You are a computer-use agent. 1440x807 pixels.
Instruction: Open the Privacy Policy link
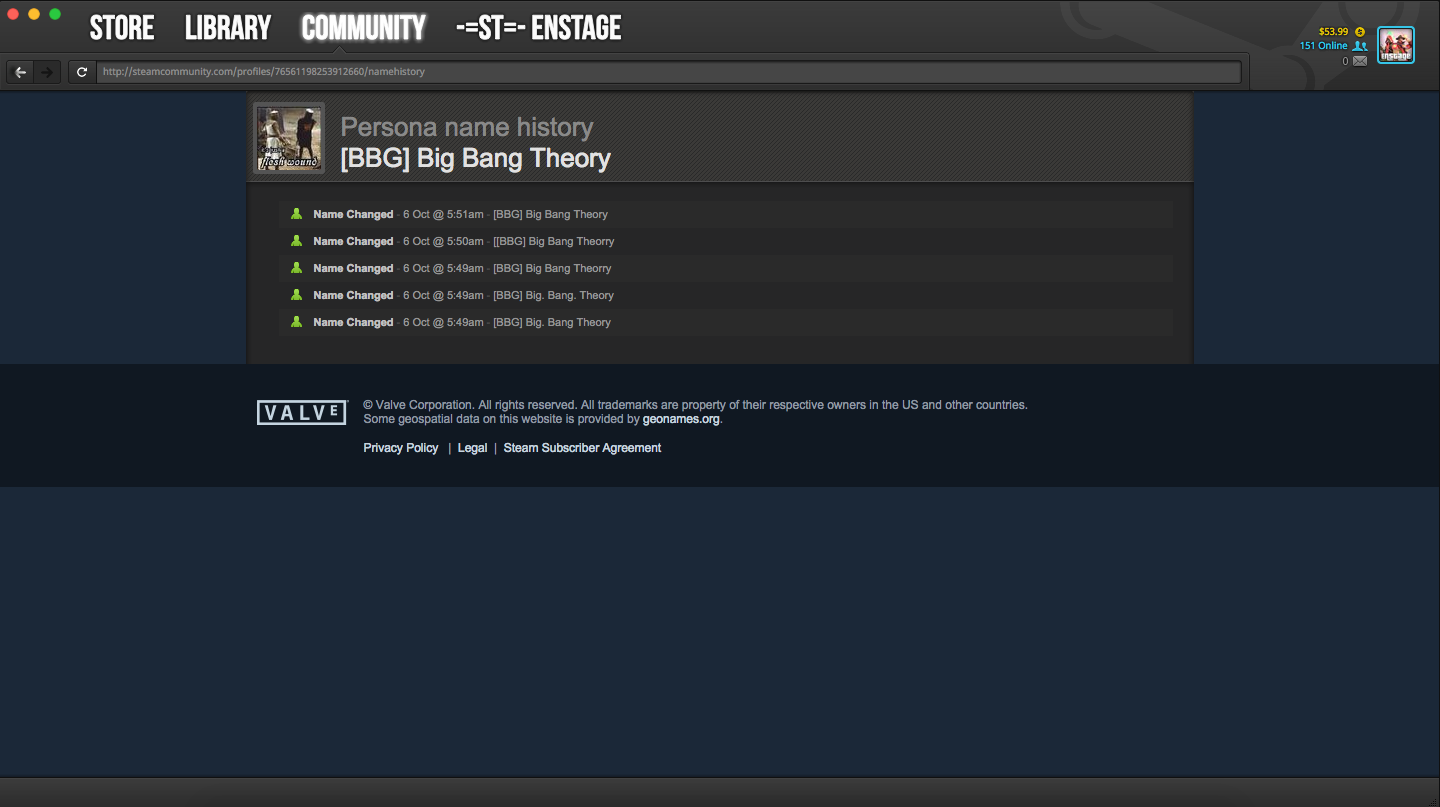(401, 448)
